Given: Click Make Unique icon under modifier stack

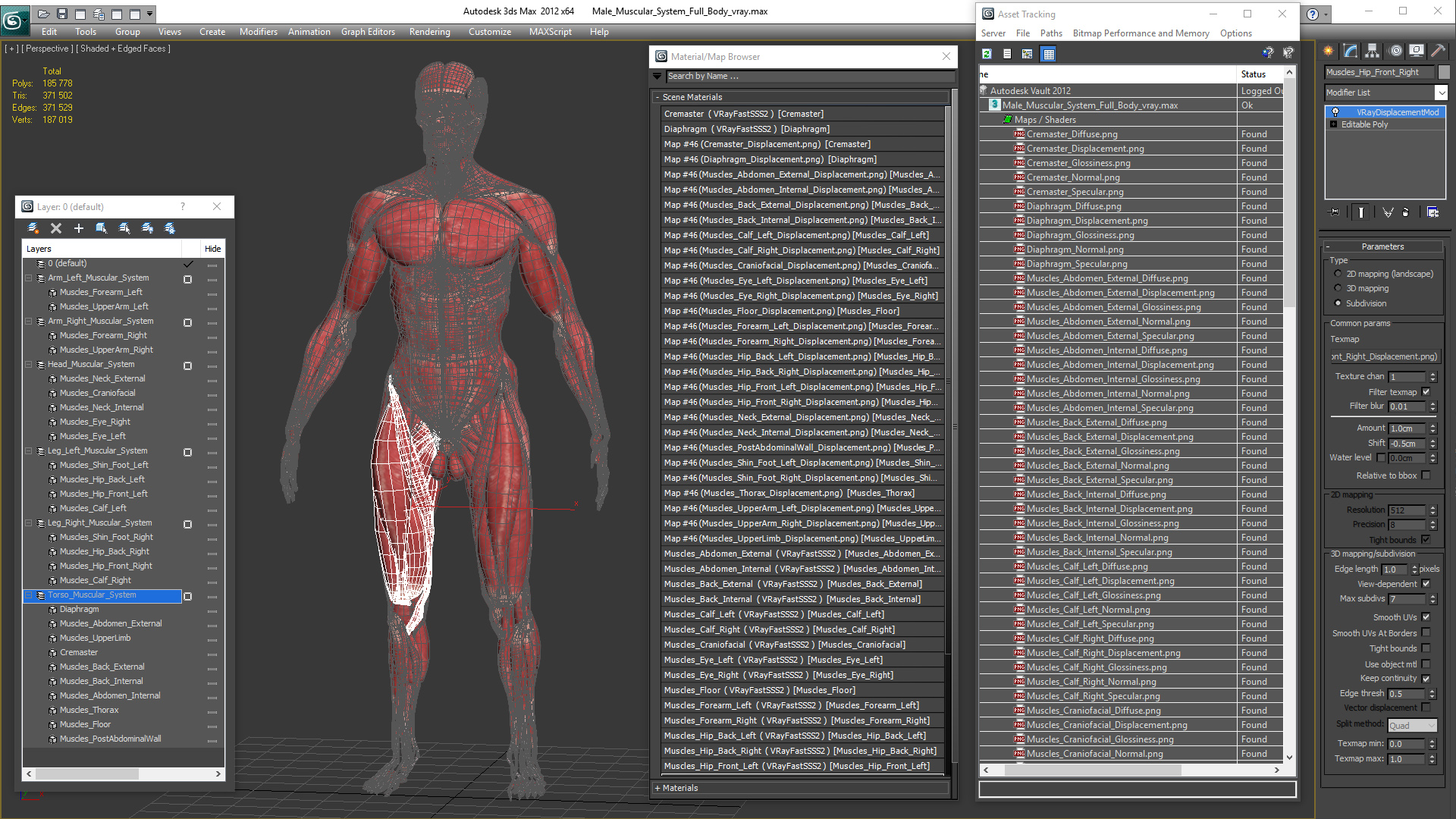Looking at the screenshot, I should pos(1388,212).
